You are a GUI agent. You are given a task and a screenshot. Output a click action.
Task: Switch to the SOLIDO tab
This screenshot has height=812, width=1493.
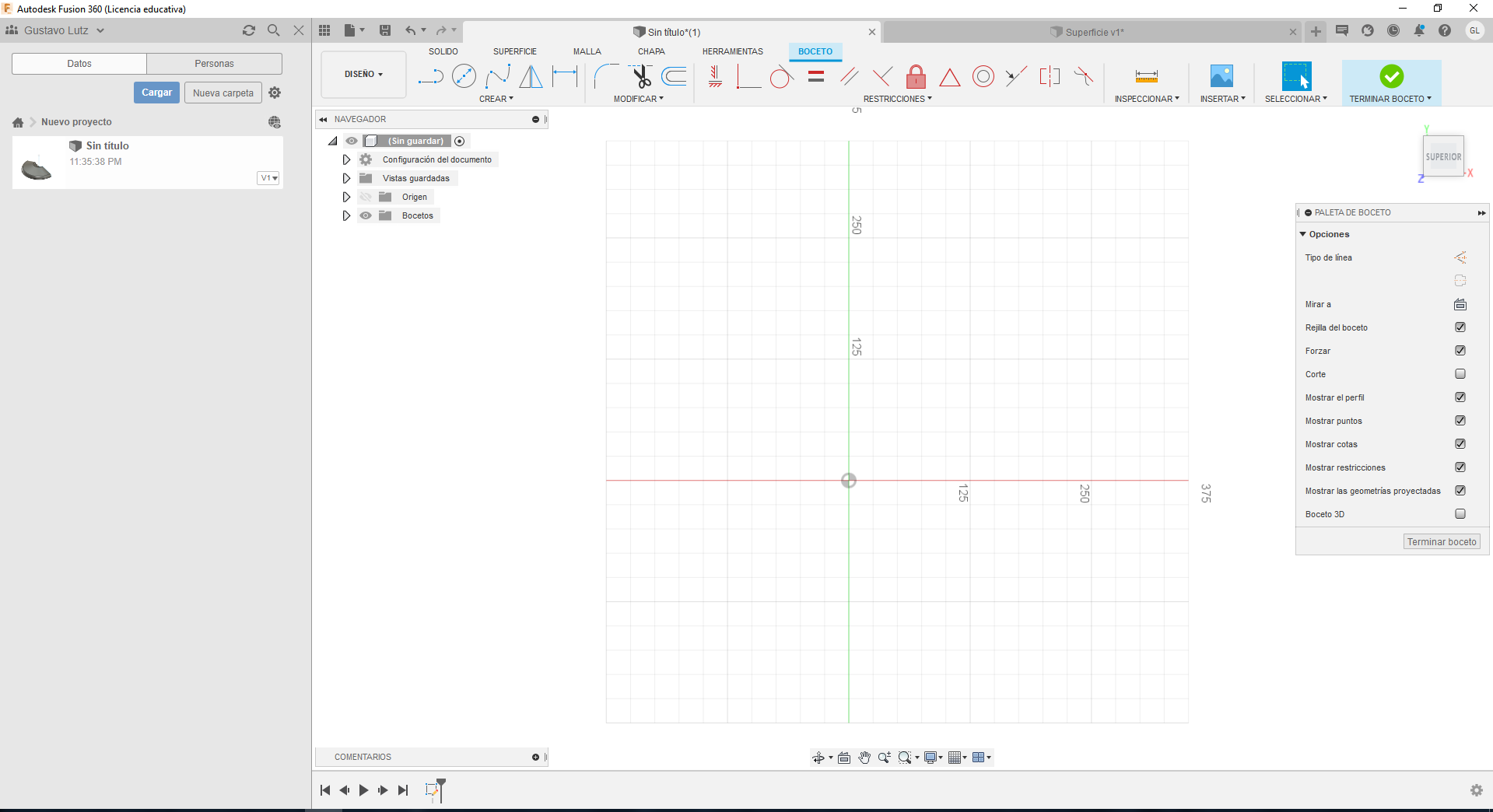443,51
